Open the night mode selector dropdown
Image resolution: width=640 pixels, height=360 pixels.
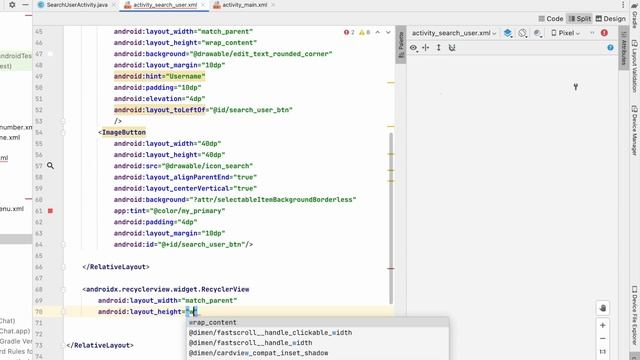(x=538, y=33)
